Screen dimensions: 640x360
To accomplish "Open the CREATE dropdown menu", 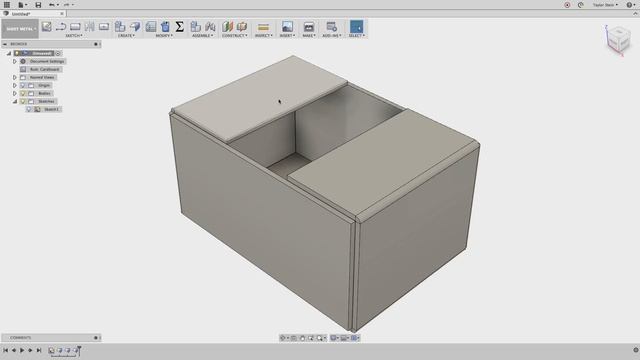I will coord(126,36).
